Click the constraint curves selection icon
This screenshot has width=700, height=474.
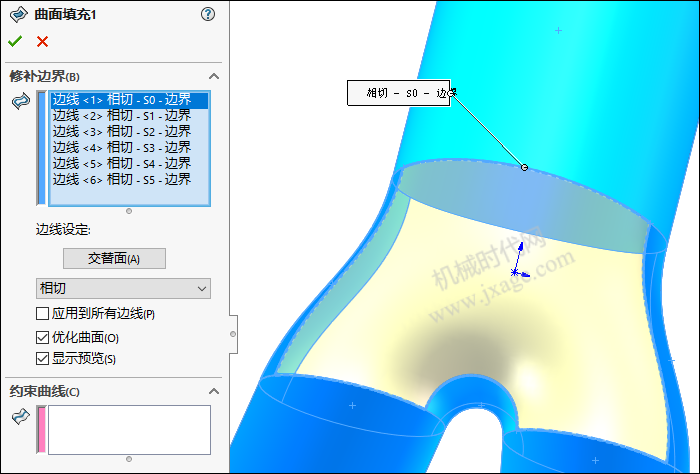21,416
